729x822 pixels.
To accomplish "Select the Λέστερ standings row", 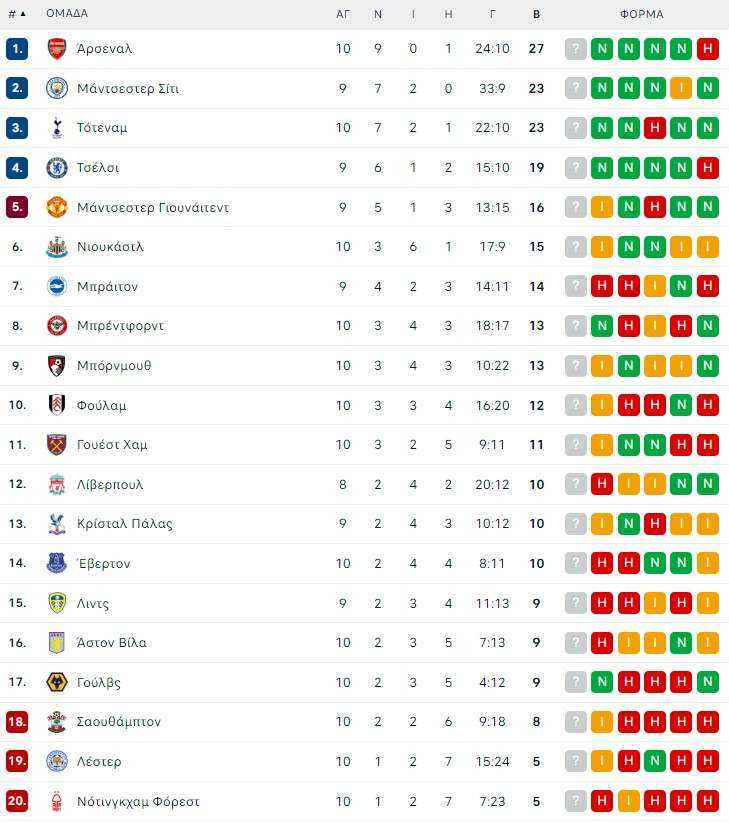I will point(364,761).
